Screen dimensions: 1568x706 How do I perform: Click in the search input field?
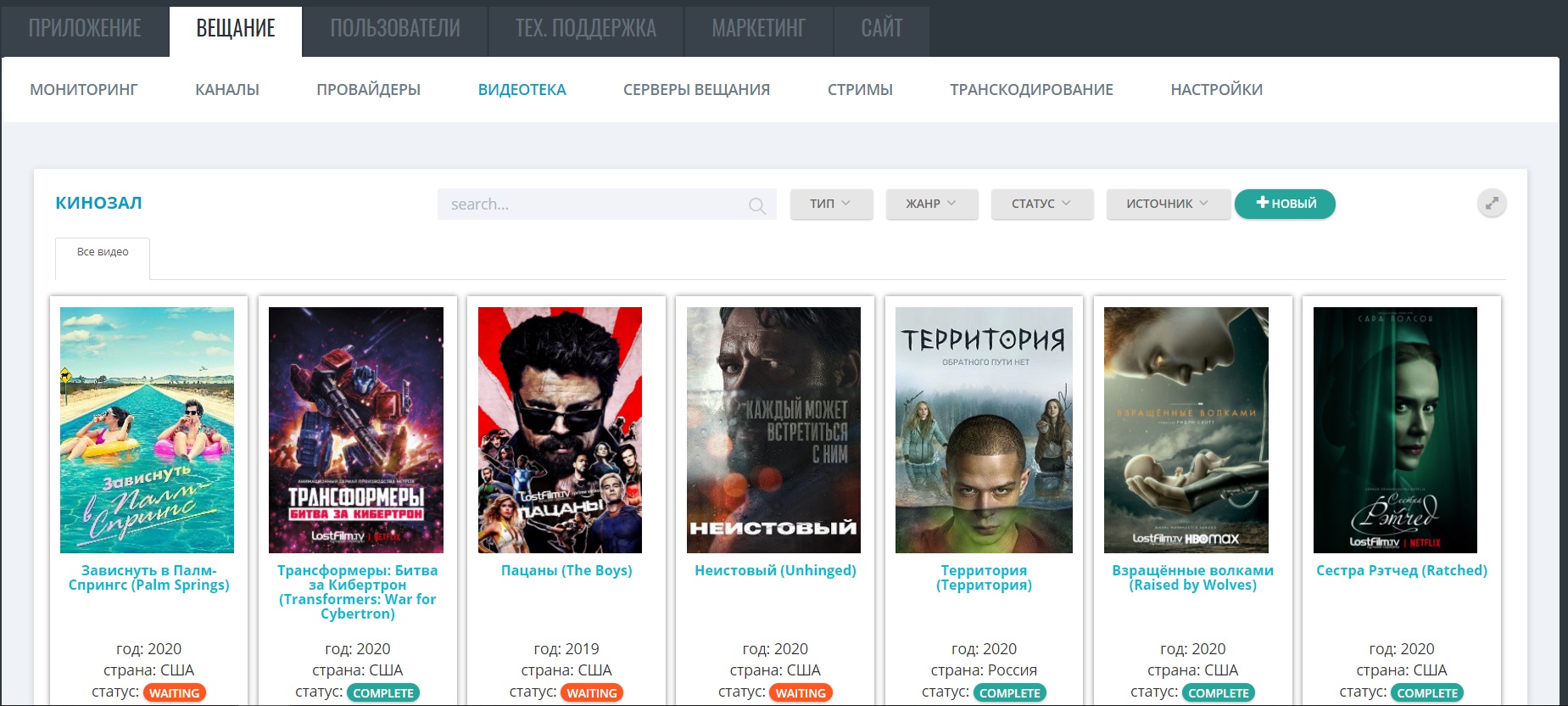594,205
